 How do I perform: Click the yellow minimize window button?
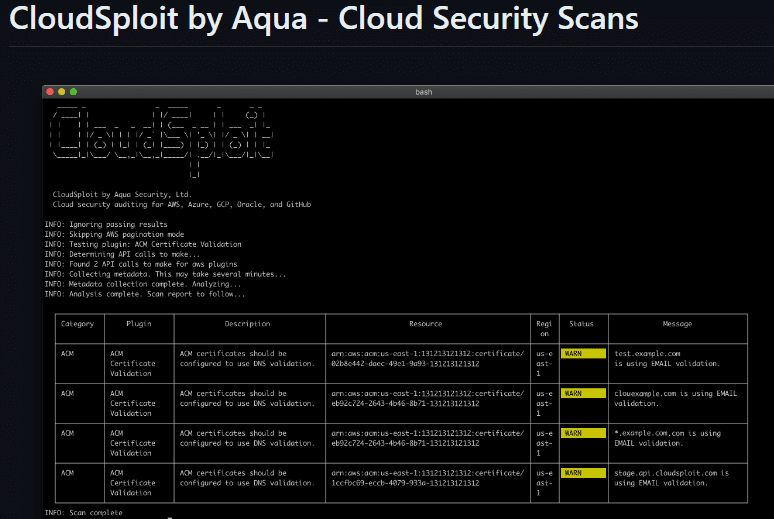[61, 91]
